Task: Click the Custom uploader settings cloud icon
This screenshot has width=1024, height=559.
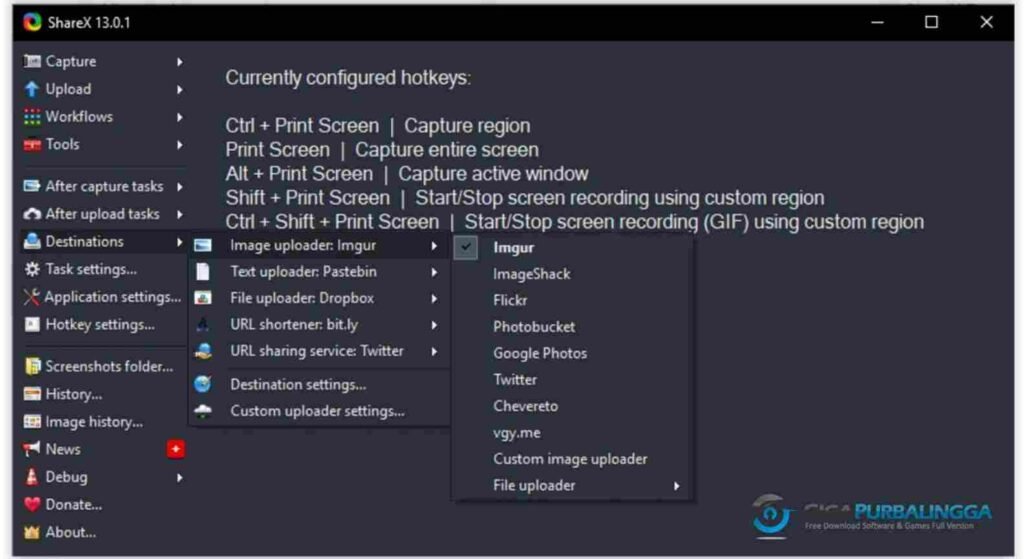Action: click(x=203, y=411)
